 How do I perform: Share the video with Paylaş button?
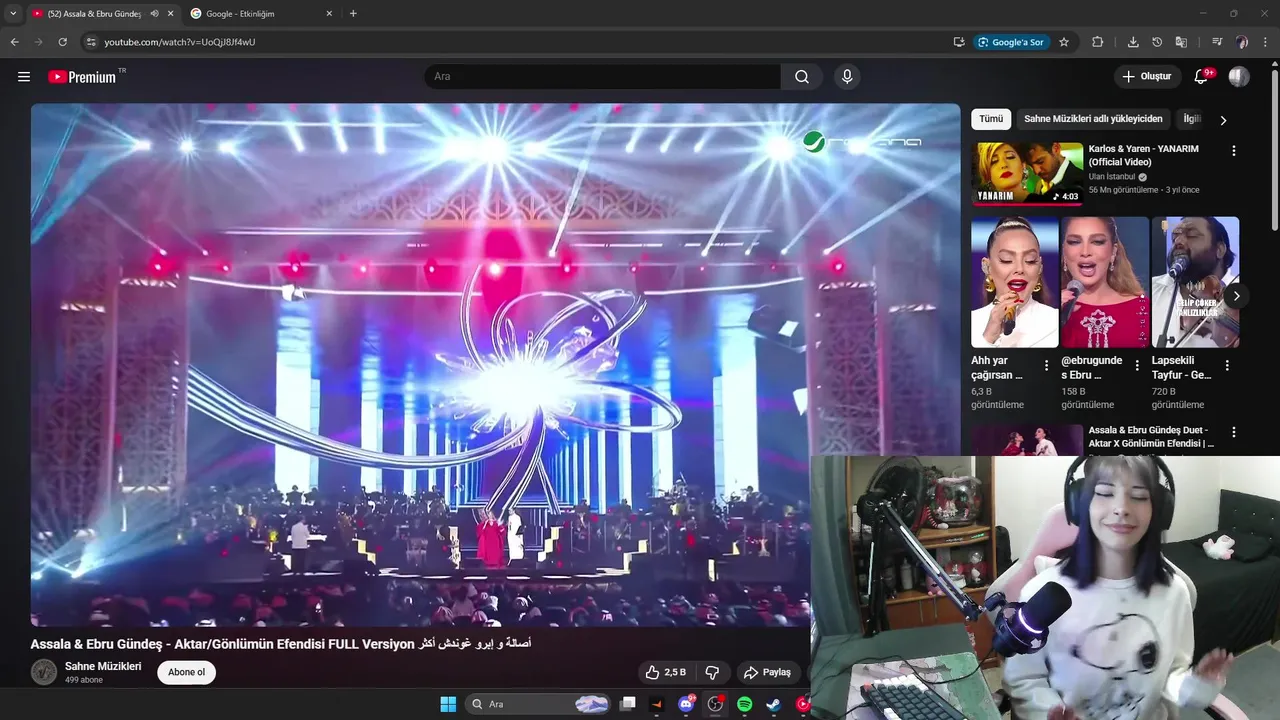click(x=767, y=672)
